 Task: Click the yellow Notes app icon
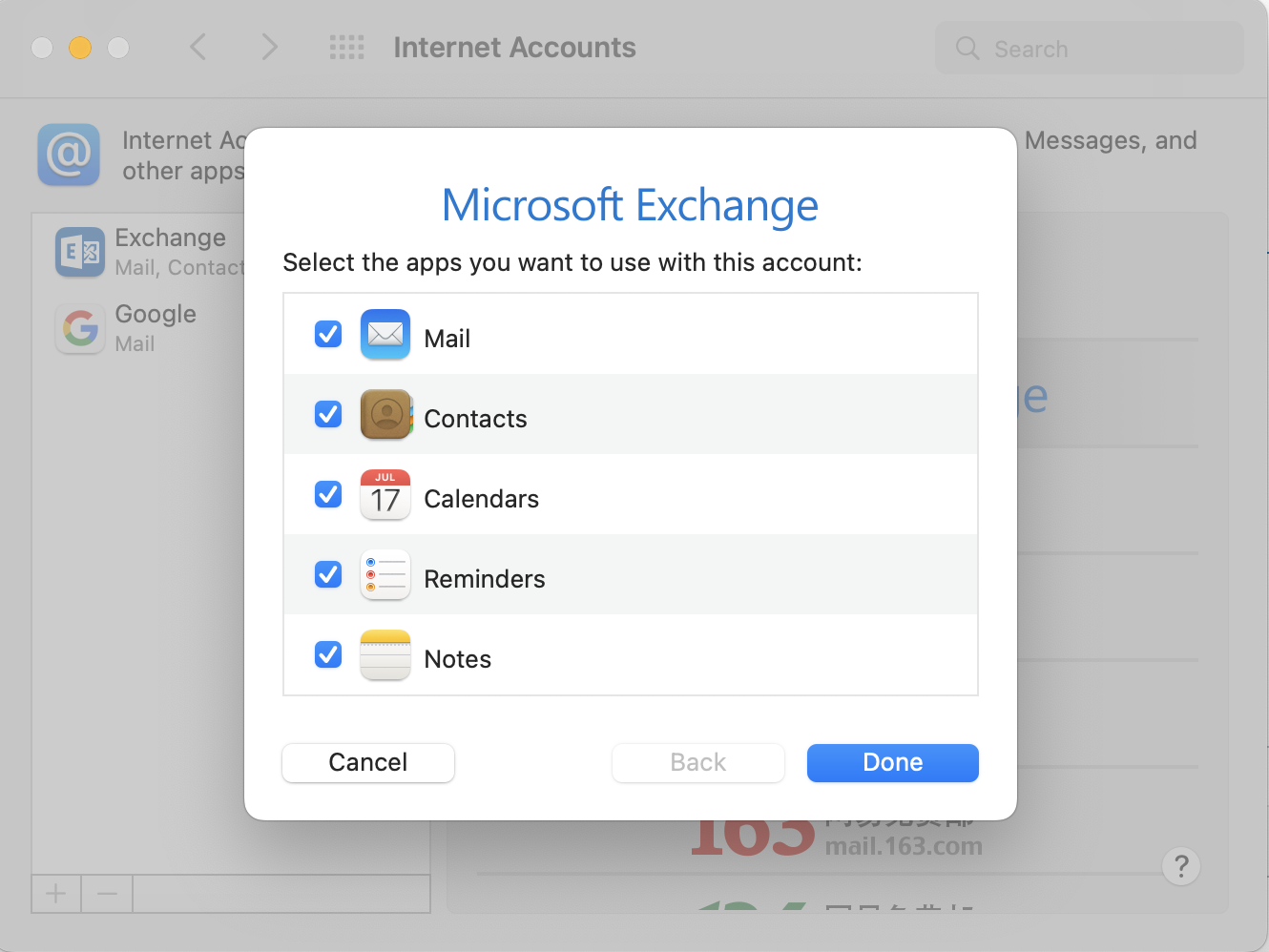pyautogui.click(x=385, y=655)
